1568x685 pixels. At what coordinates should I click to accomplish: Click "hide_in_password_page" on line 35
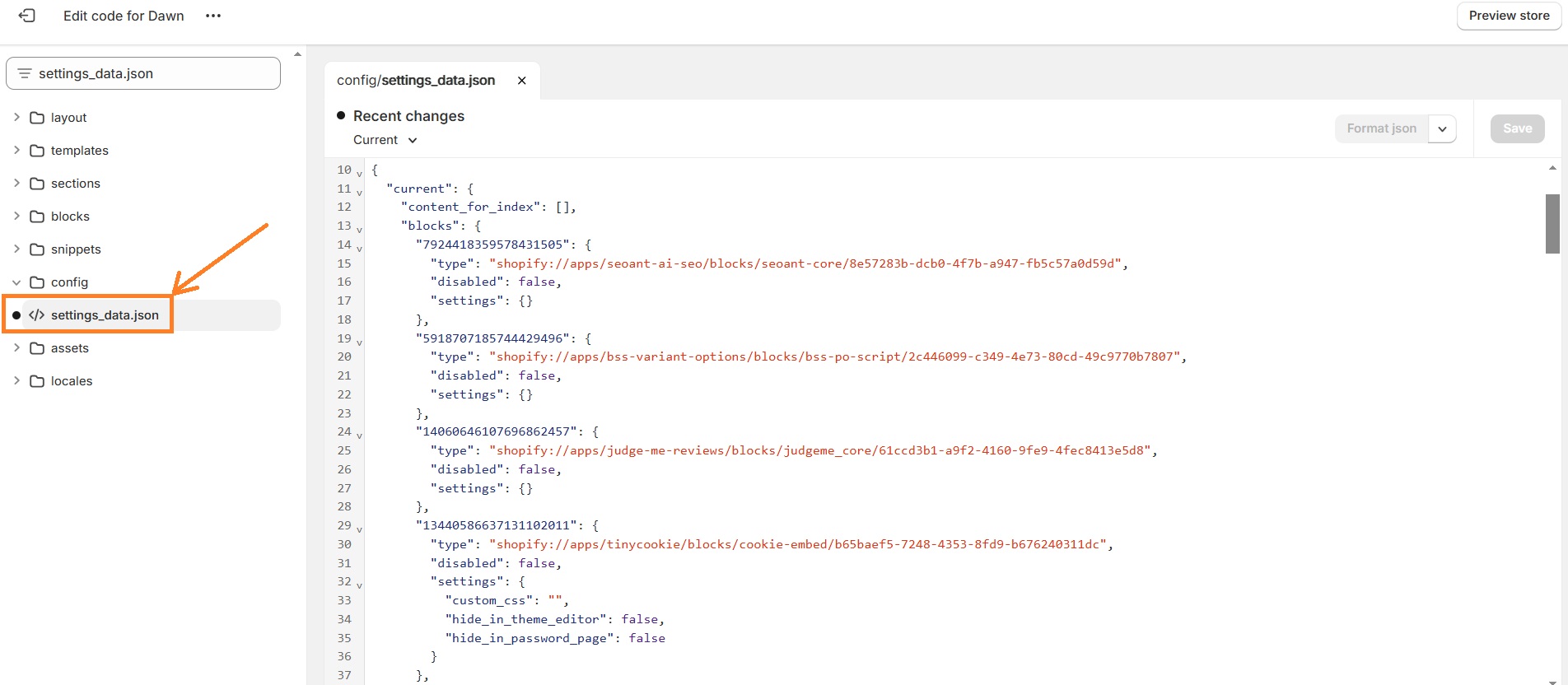(529, 638)
